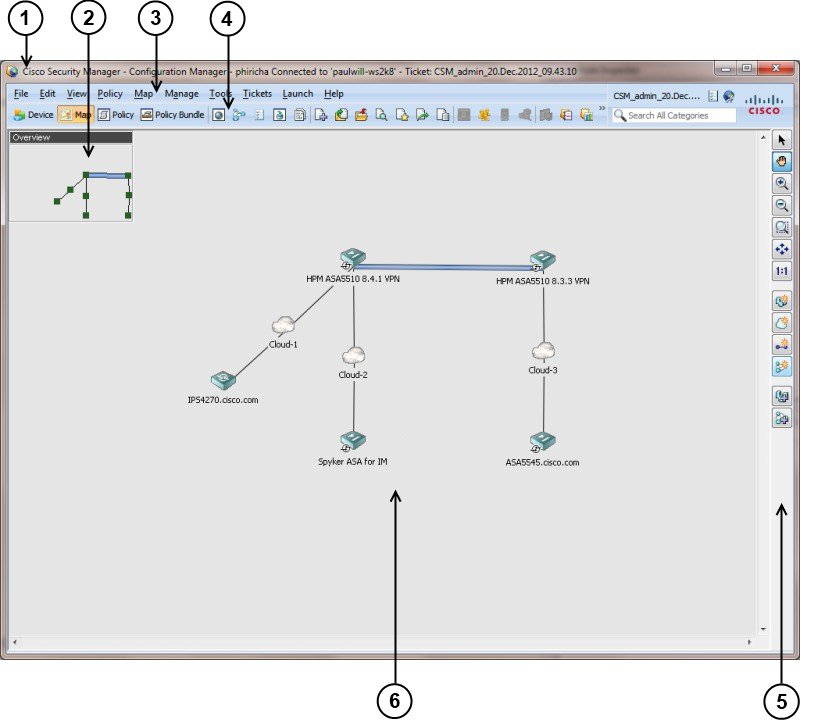This screenshot has width=819, height=720.
Task: Click the four-arrow fit-to-window tool
Action: tap(781, 249)
